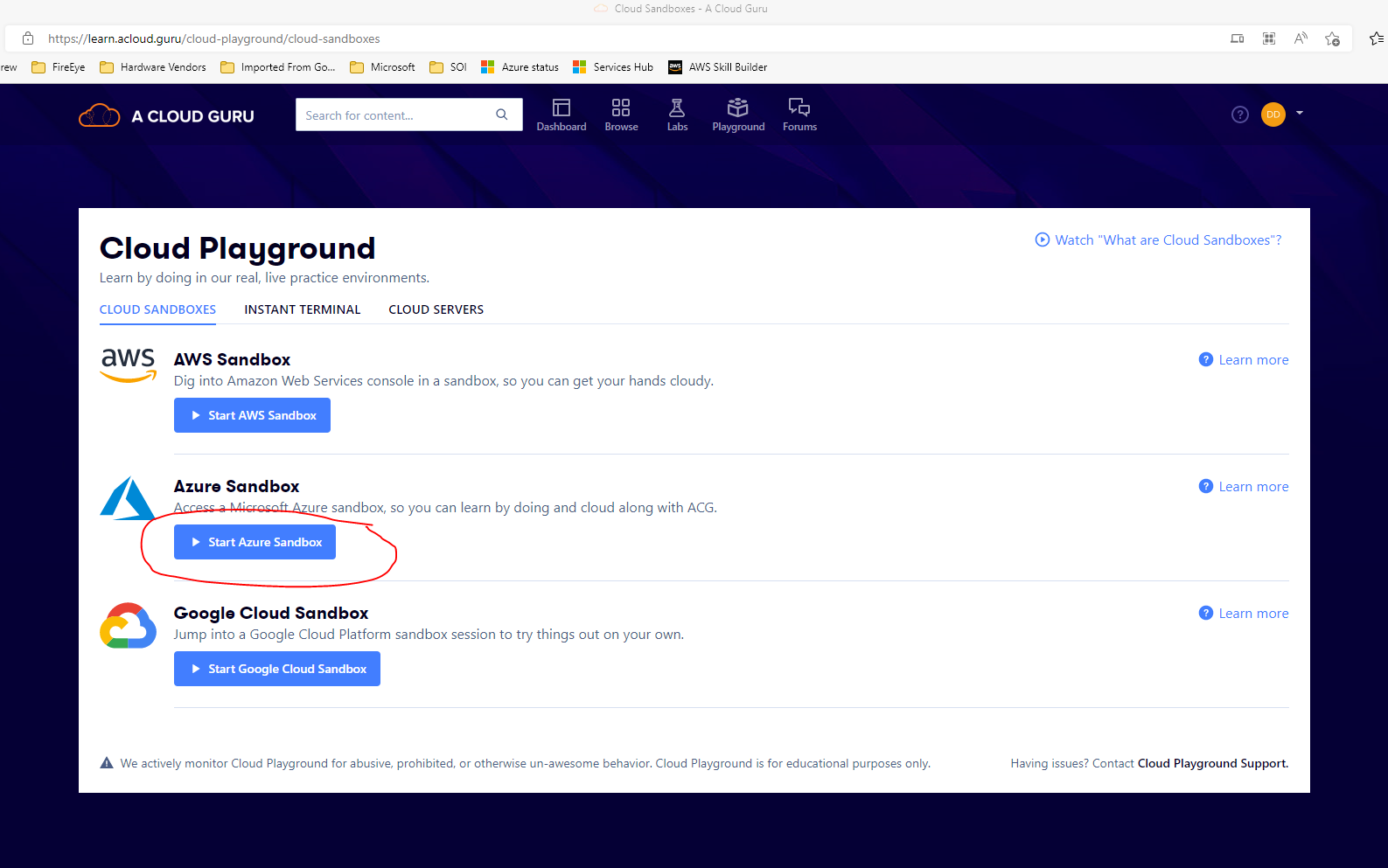Viewport: 1388px width, 868px height.
Task: Open Learn more for Azure Sandbox
Action: point(1244,487)
